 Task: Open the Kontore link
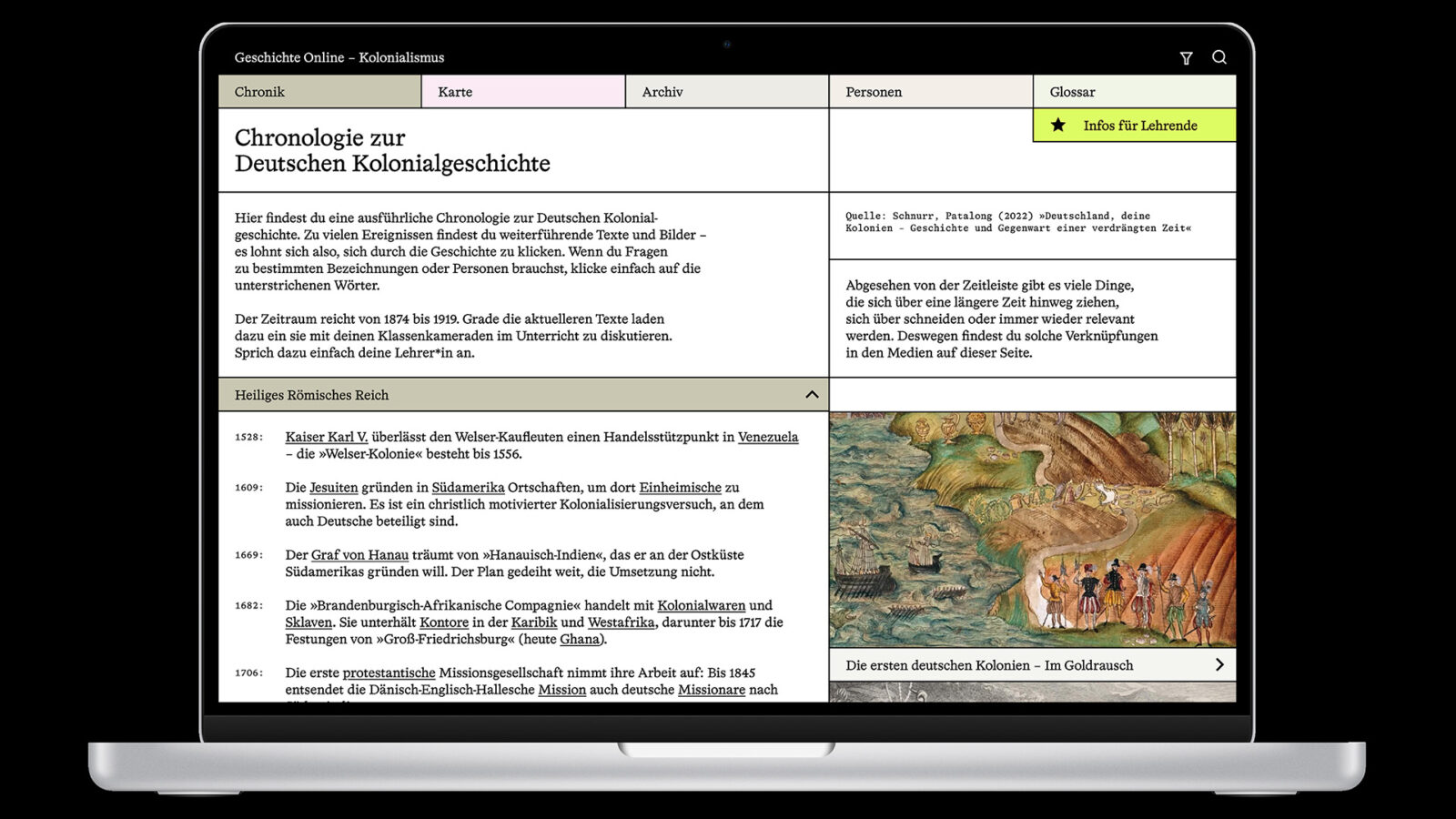(444, 622)
